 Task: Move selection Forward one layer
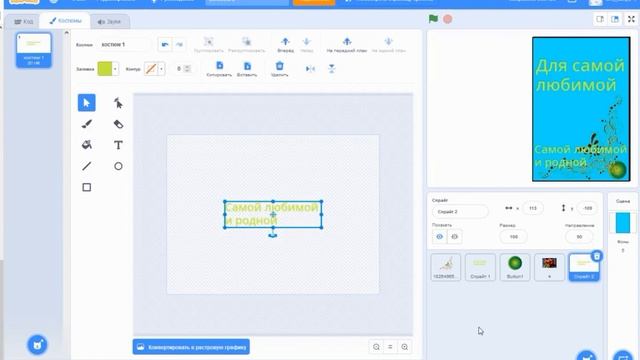(285, 44)
